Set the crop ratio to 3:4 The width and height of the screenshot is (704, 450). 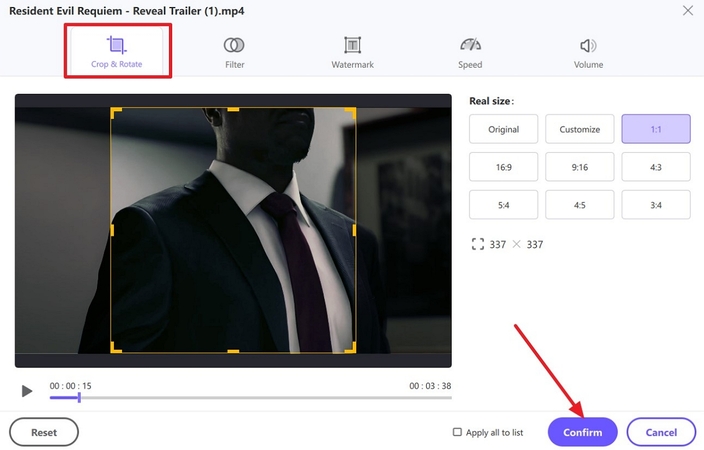click(x=656, y=205)
